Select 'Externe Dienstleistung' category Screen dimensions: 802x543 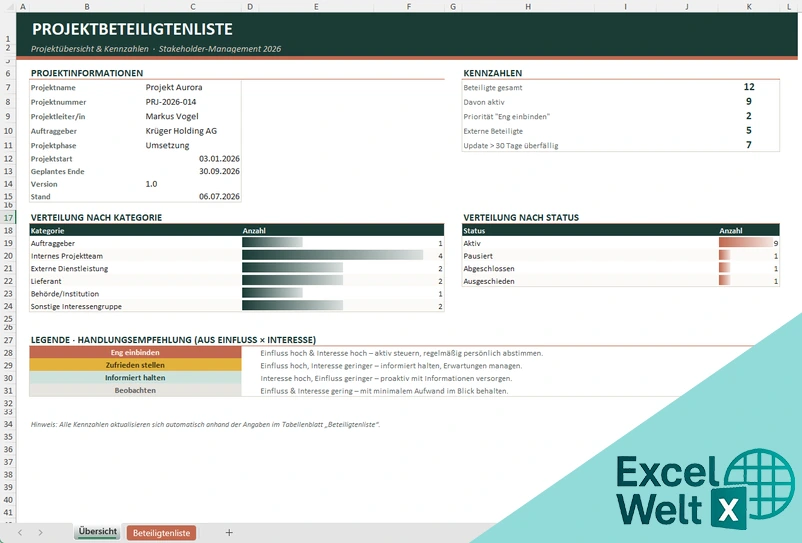pos(69,269)
